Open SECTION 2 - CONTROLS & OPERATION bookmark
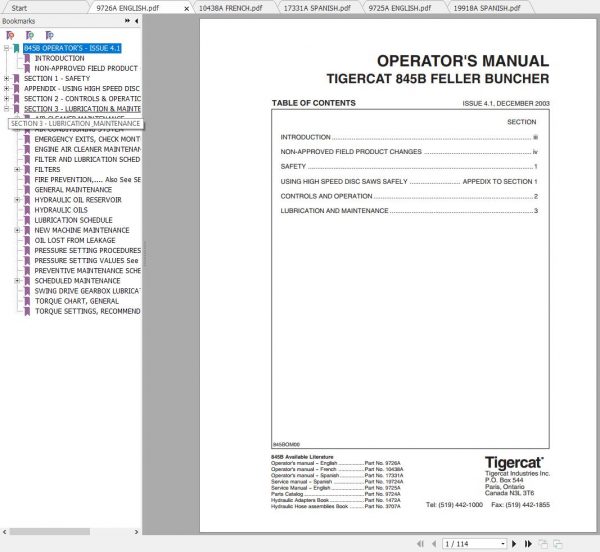This screenshot has width=600, height=552. pyautogui.click(x=82, y=99)
